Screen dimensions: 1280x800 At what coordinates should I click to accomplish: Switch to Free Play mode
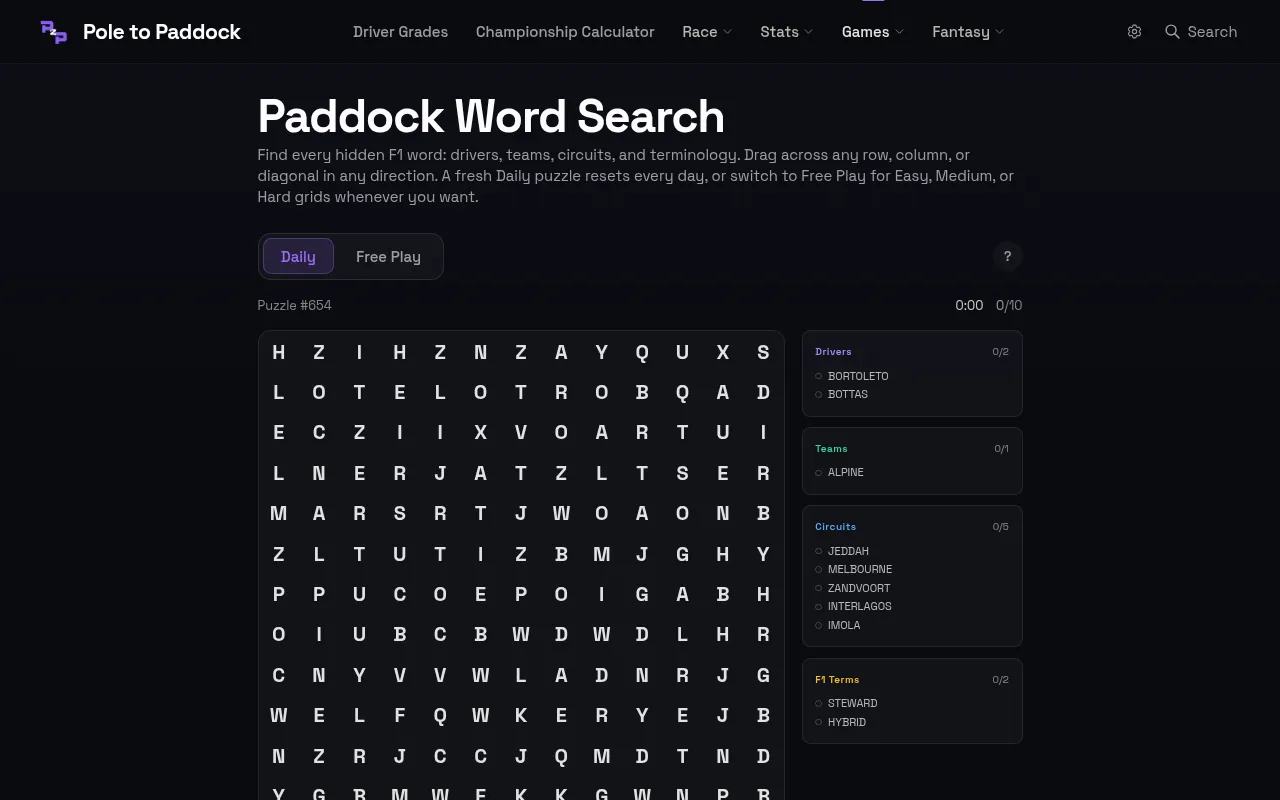point(388,257)
